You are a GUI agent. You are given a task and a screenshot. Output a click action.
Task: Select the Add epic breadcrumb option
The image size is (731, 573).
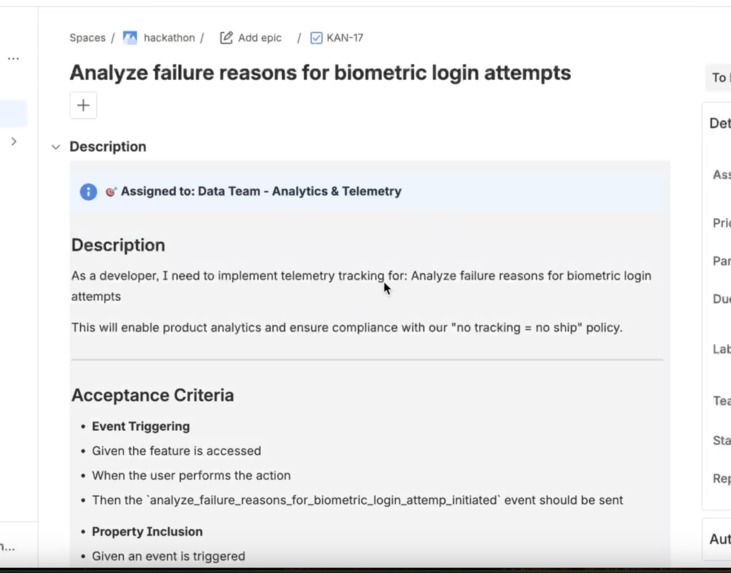click(260, 38)
